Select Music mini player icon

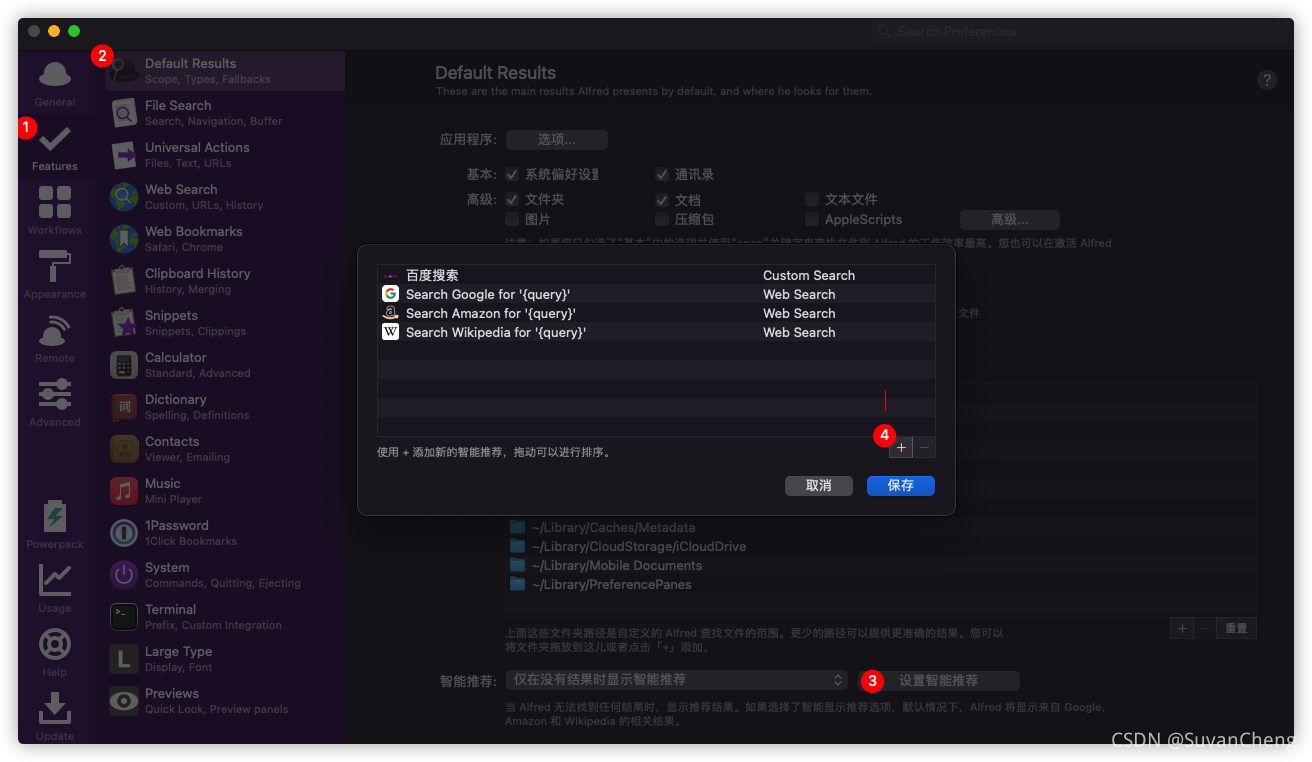124,491
